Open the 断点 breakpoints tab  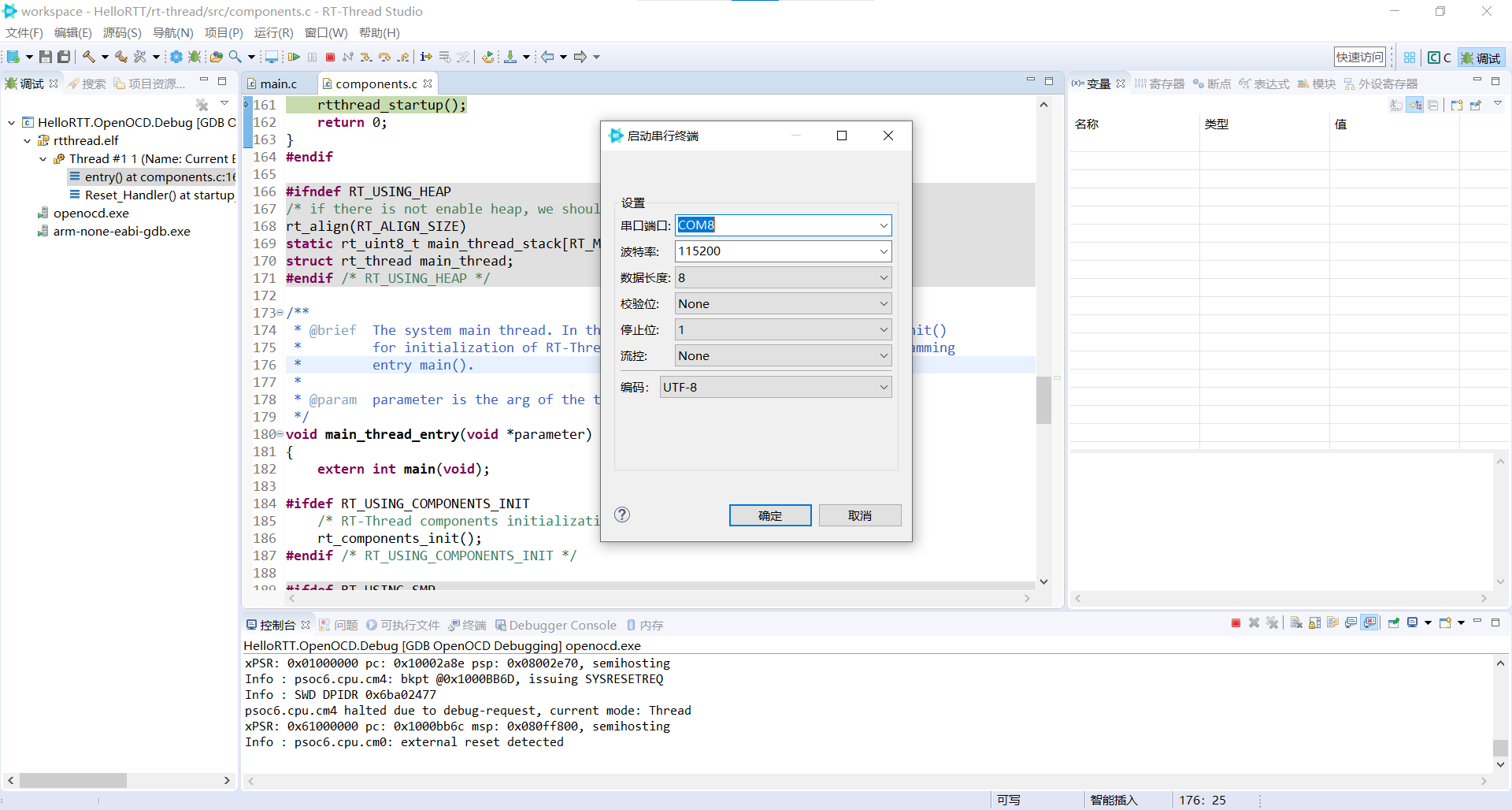point(1211,84)
